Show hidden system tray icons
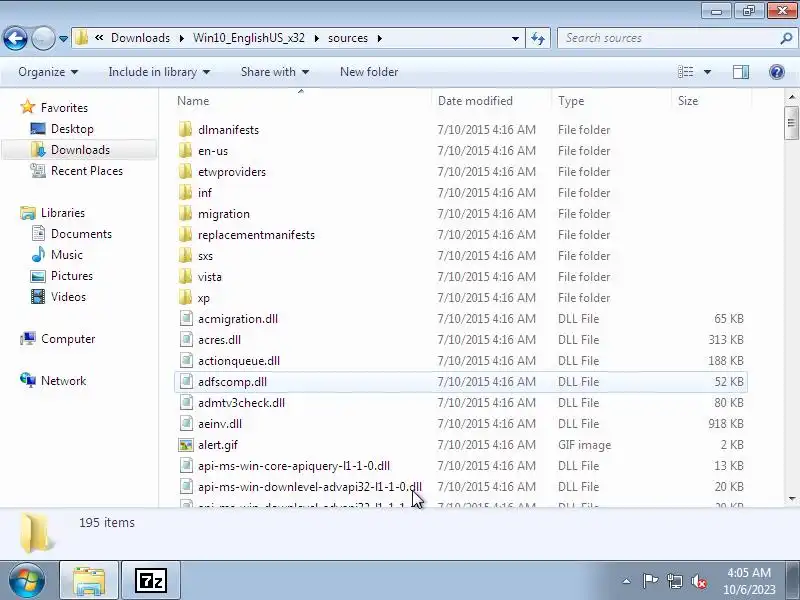The image size is (800, 600). (627, 581)
